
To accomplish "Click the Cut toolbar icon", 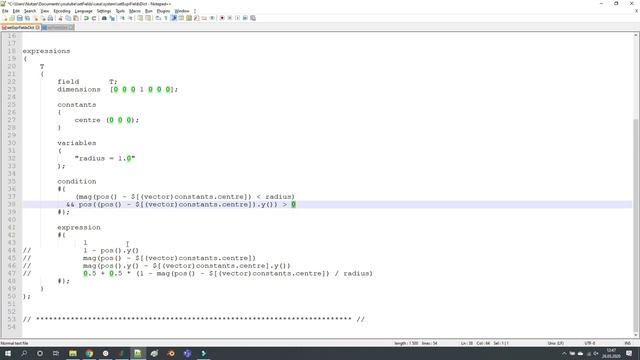I will point(60,18).
